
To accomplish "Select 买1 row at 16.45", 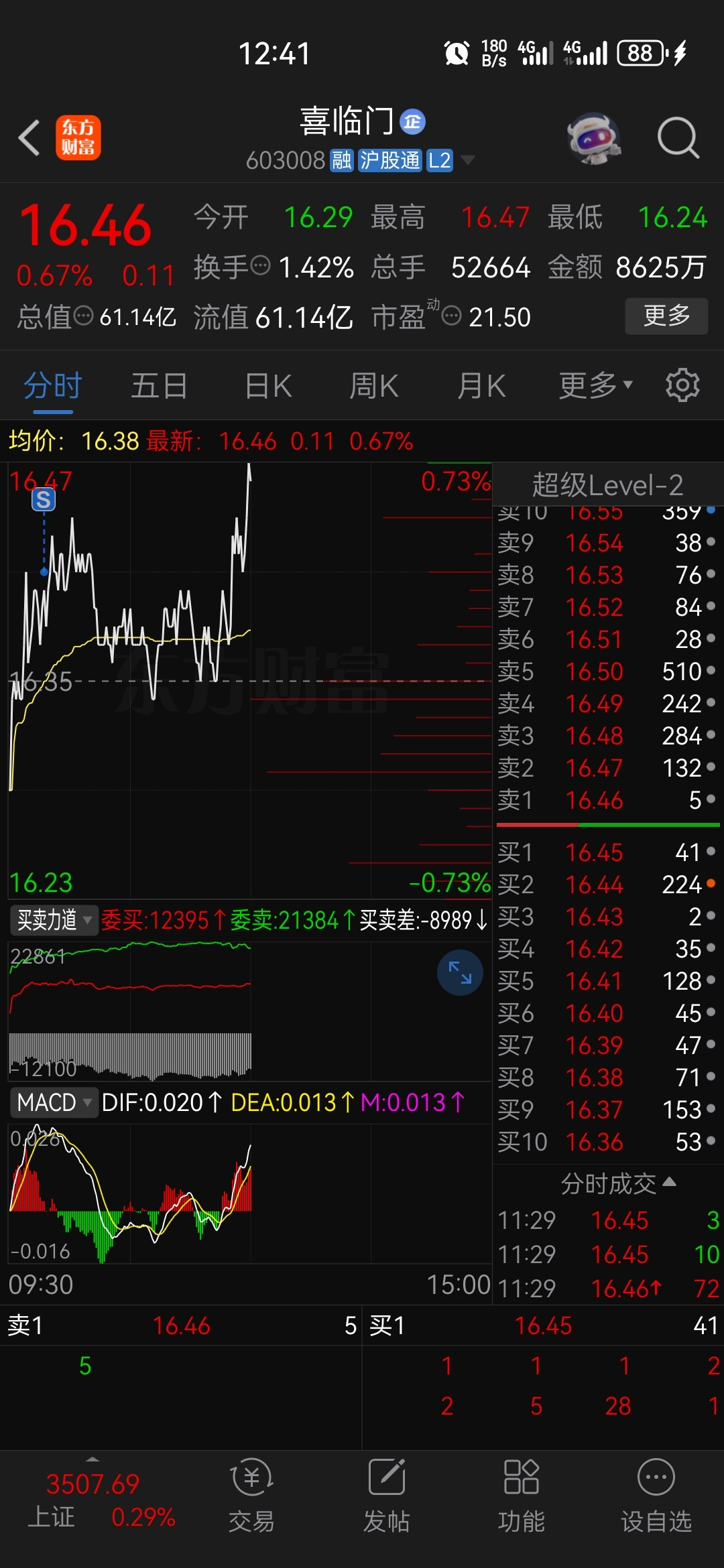I will tap(608, 852).
